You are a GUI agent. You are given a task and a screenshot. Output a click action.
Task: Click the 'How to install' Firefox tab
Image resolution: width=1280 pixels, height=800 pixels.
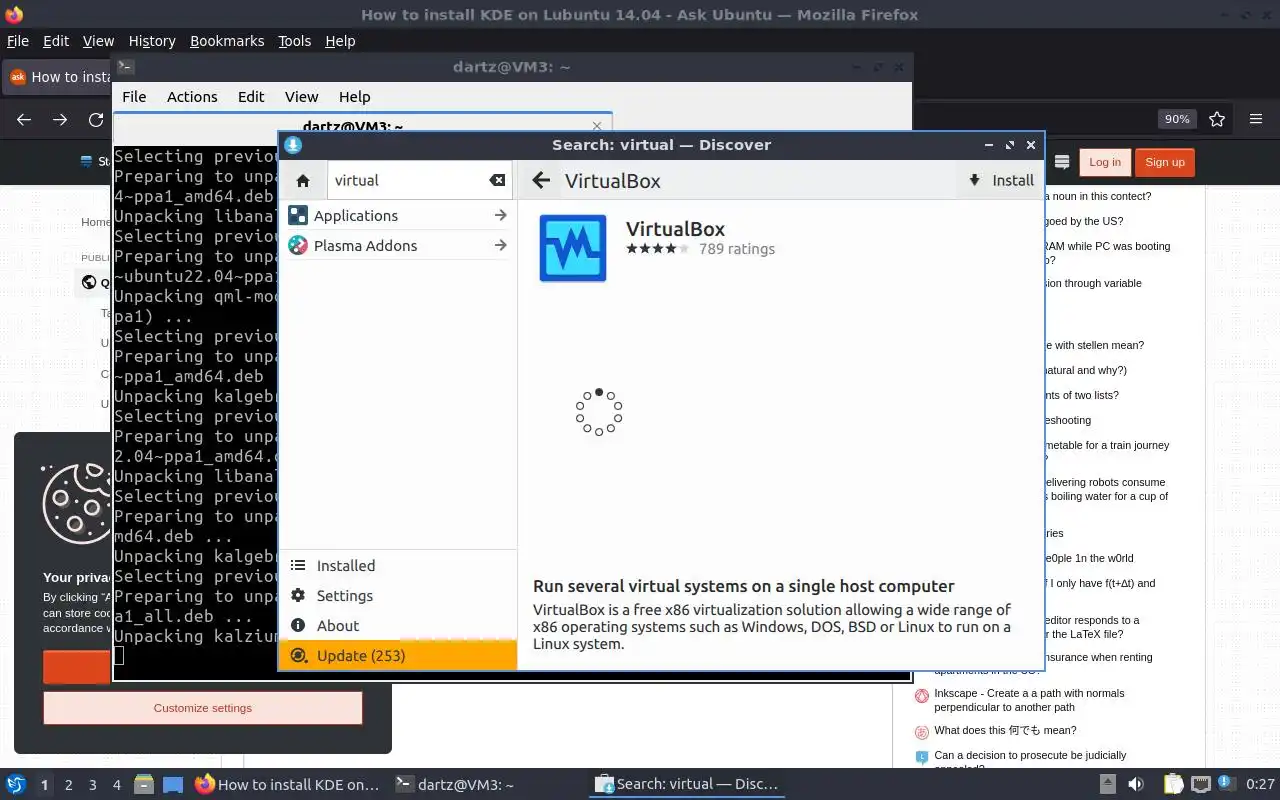(x=60, y=77)
